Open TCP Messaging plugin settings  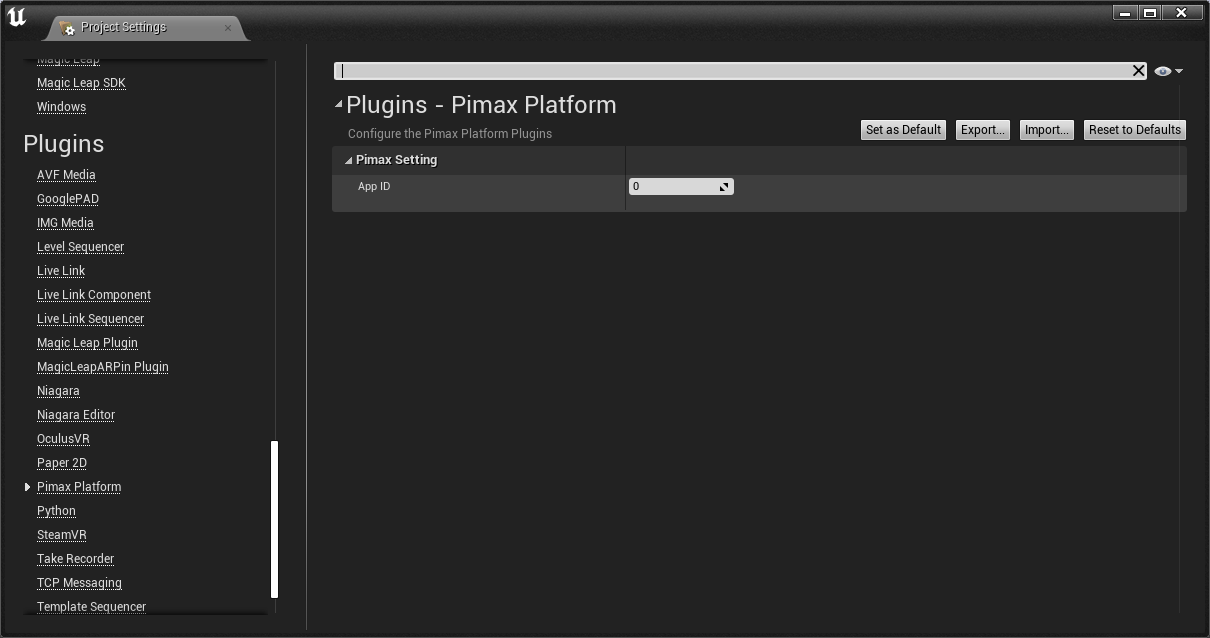(79, 583)
